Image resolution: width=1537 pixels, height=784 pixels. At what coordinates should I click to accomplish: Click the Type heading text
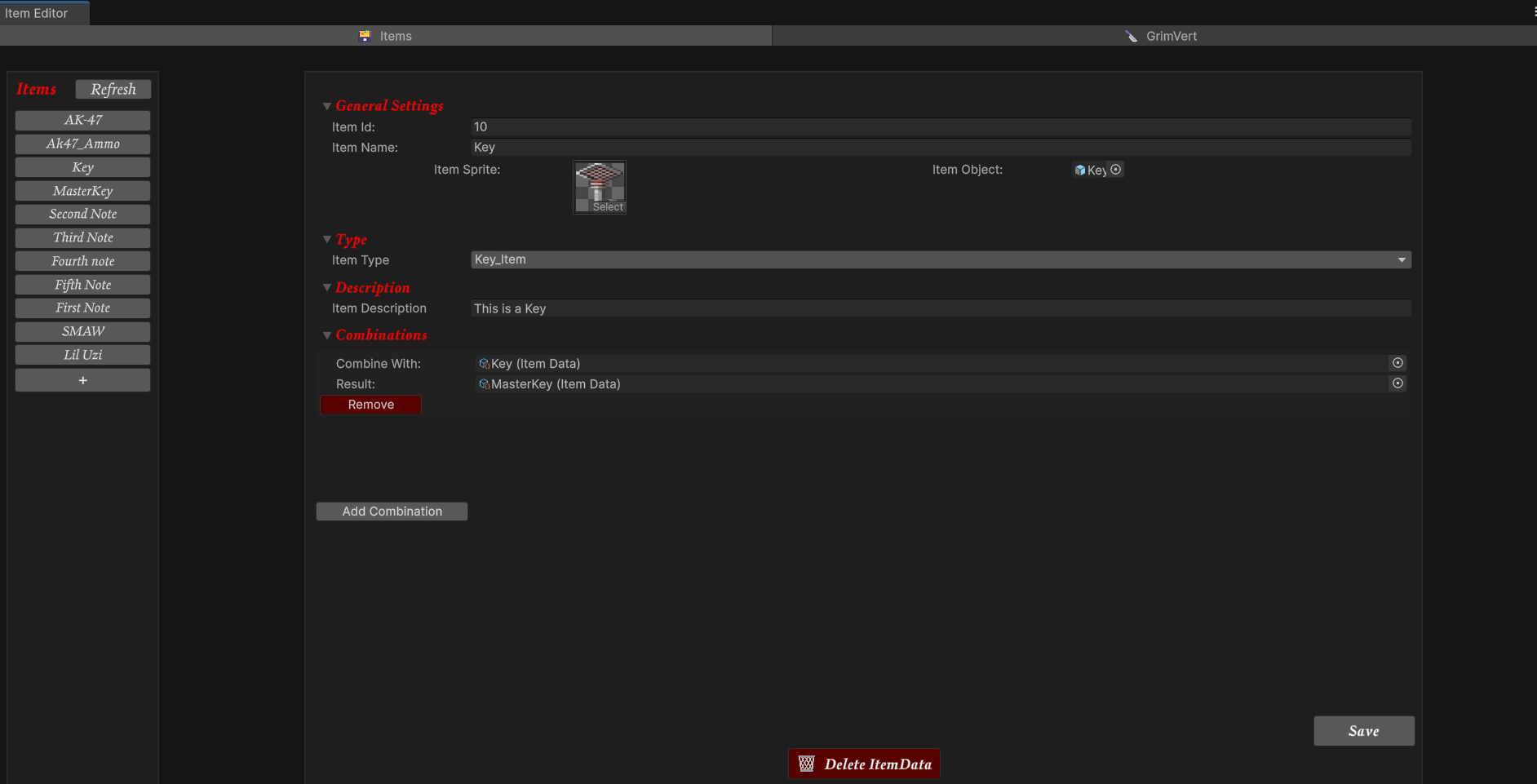tap(352, 240)
